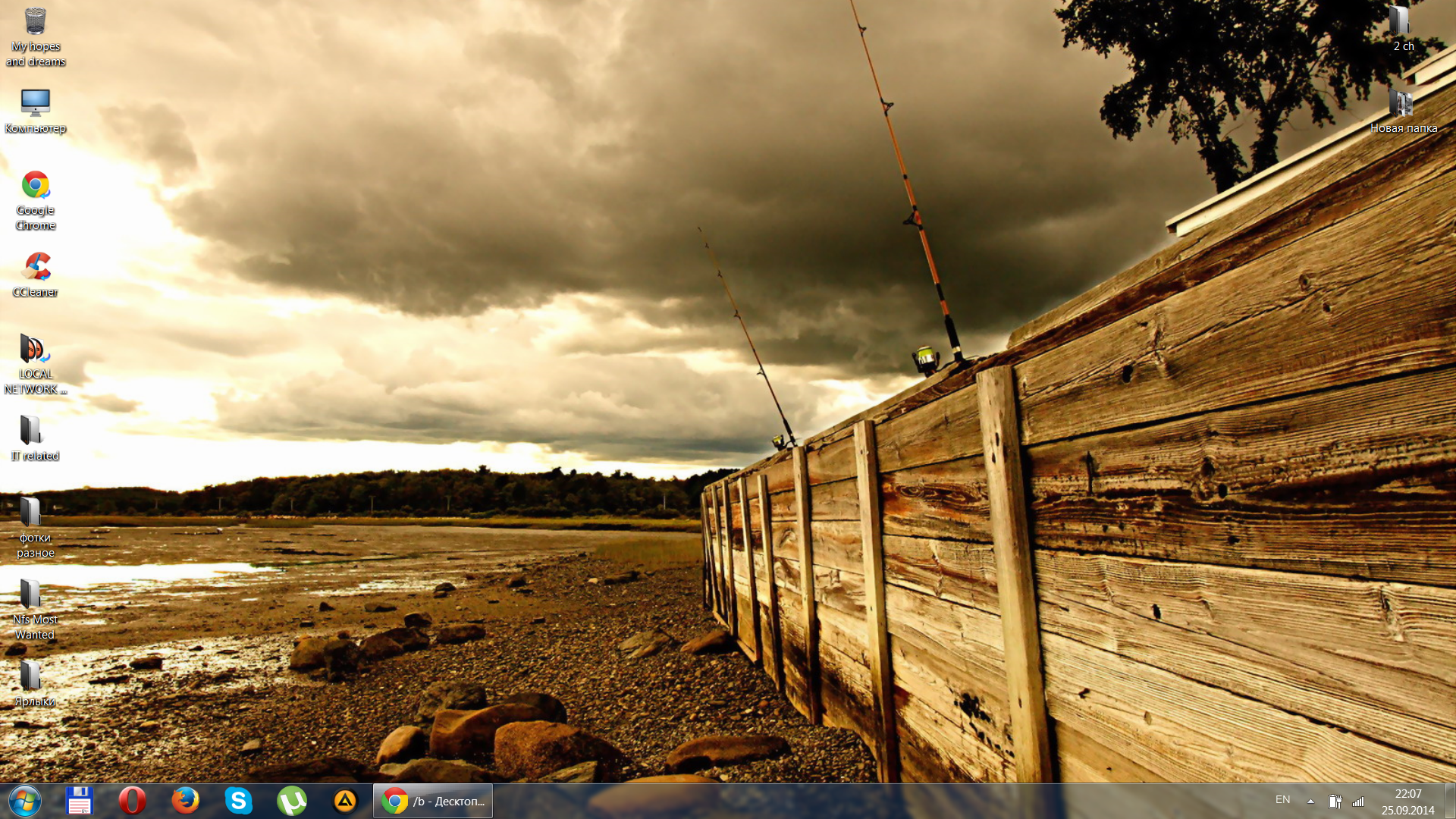The image size is (1456, 819).
Task: Click the Windows Start orb
Action: pos(24,801)
